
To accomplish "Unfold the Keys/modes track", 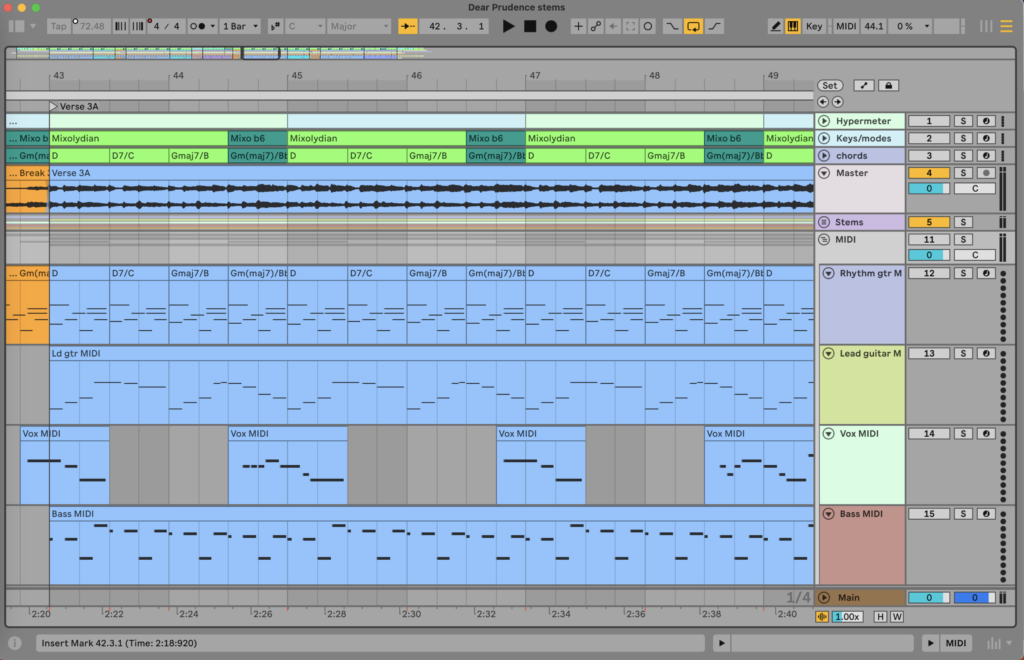I will (824, 138).
